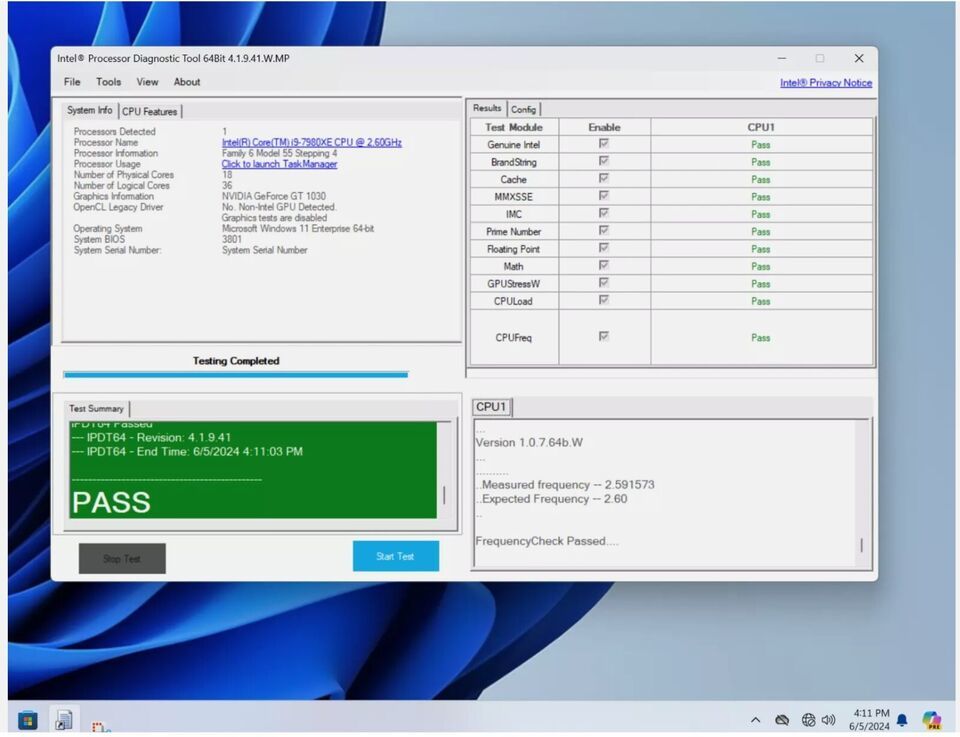Click the 'Measured frequency -- 2.591573' line
The height and width of the screenshot is (737, 960).
[565, 485]
